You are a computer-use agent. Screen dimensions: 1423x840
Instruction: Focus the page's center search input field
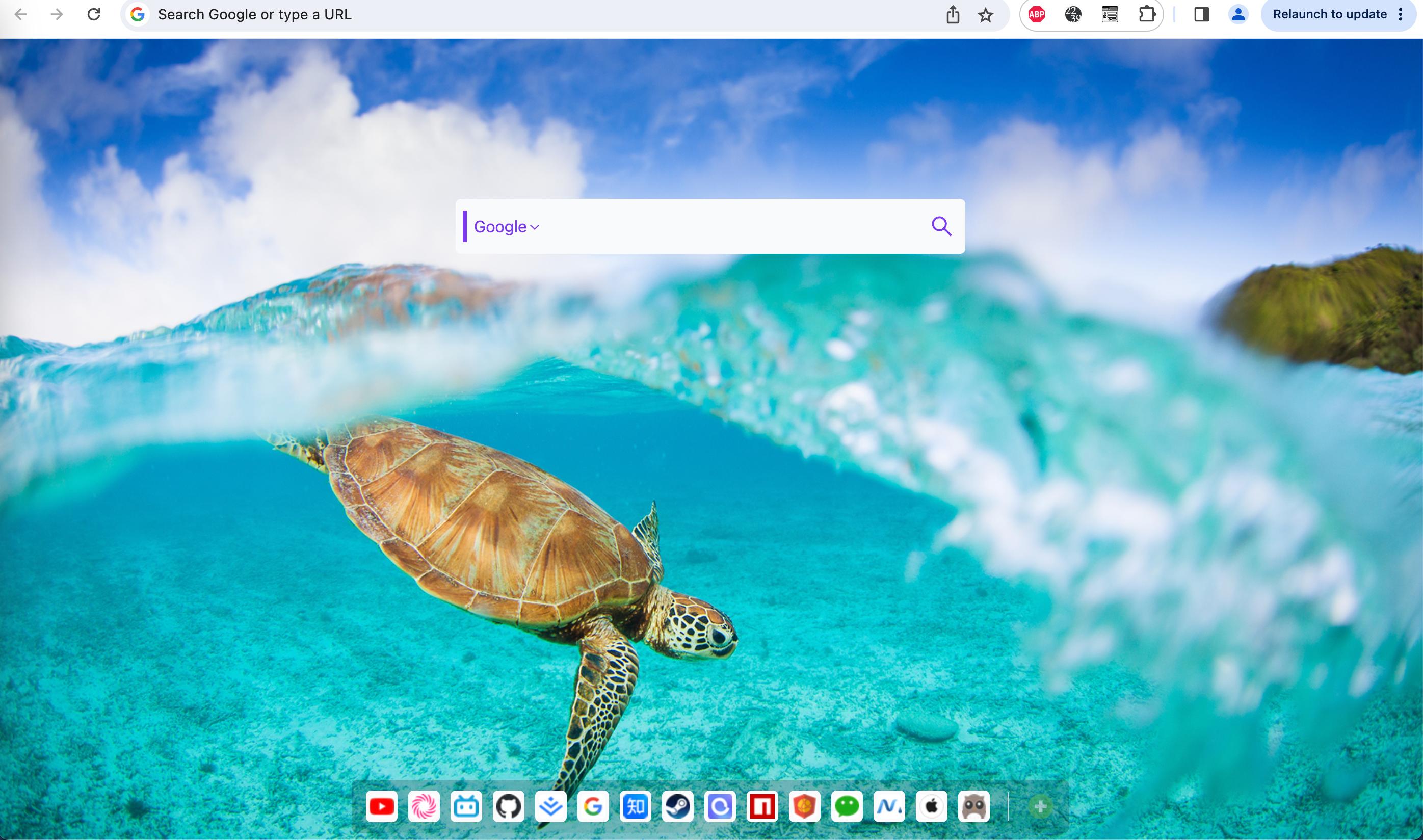pyautogui.click(x=730, y=226)
